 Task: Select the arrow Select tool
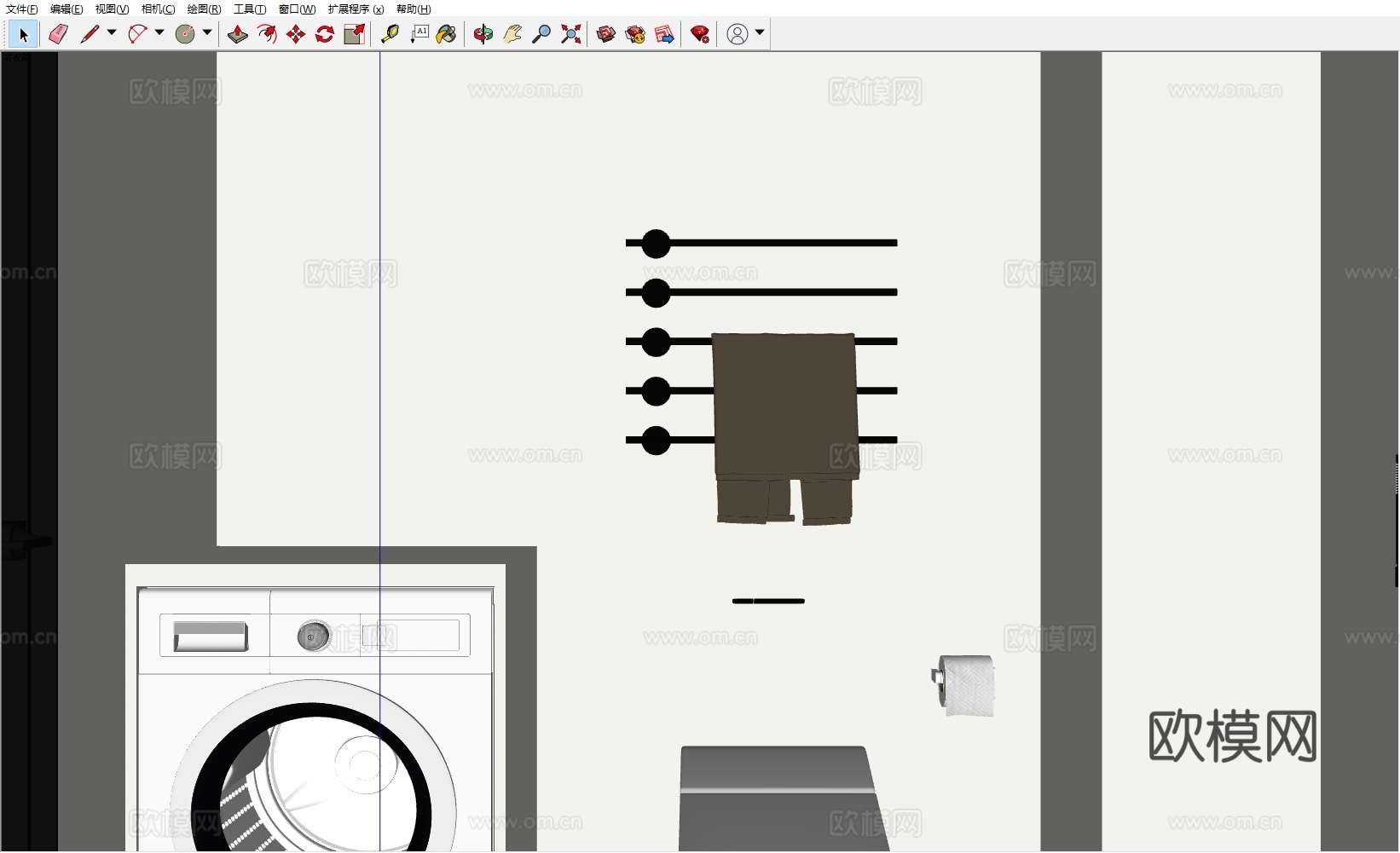pyautogui.click(x=23, y=34)
